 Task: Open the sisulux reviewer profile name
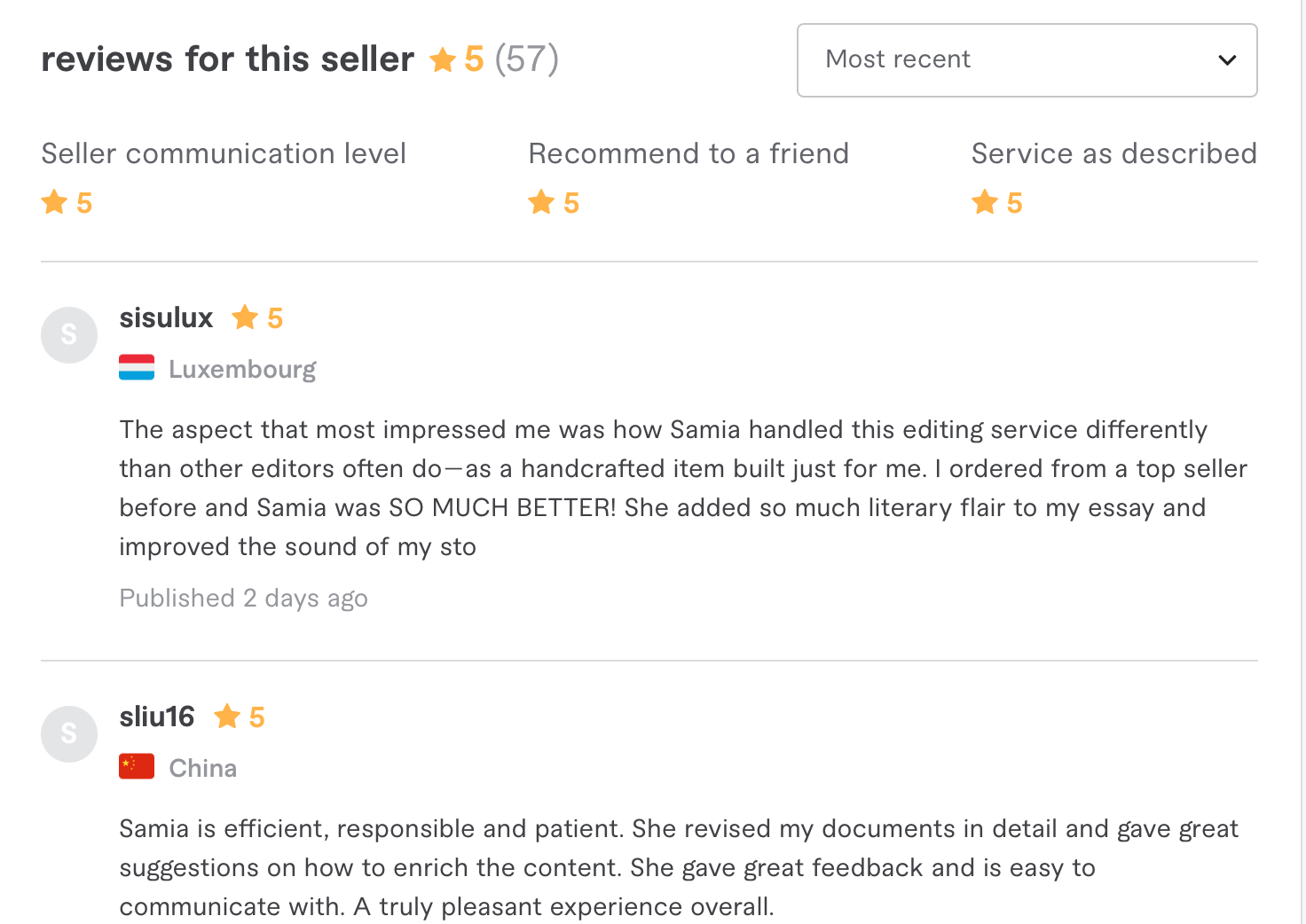tap(166, 317)
